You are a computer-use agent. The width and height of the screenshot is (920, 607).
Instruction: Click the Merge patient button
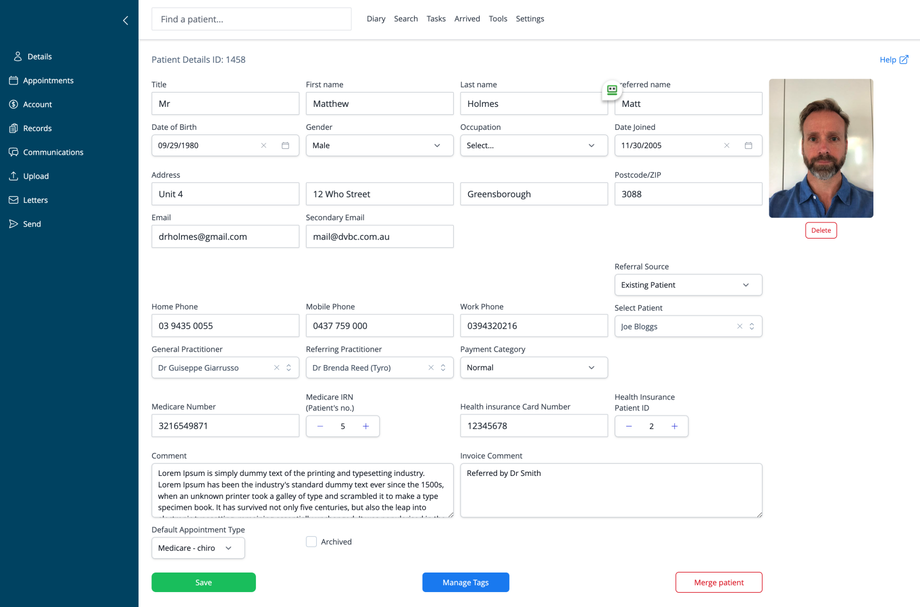[x=718, y=582]
